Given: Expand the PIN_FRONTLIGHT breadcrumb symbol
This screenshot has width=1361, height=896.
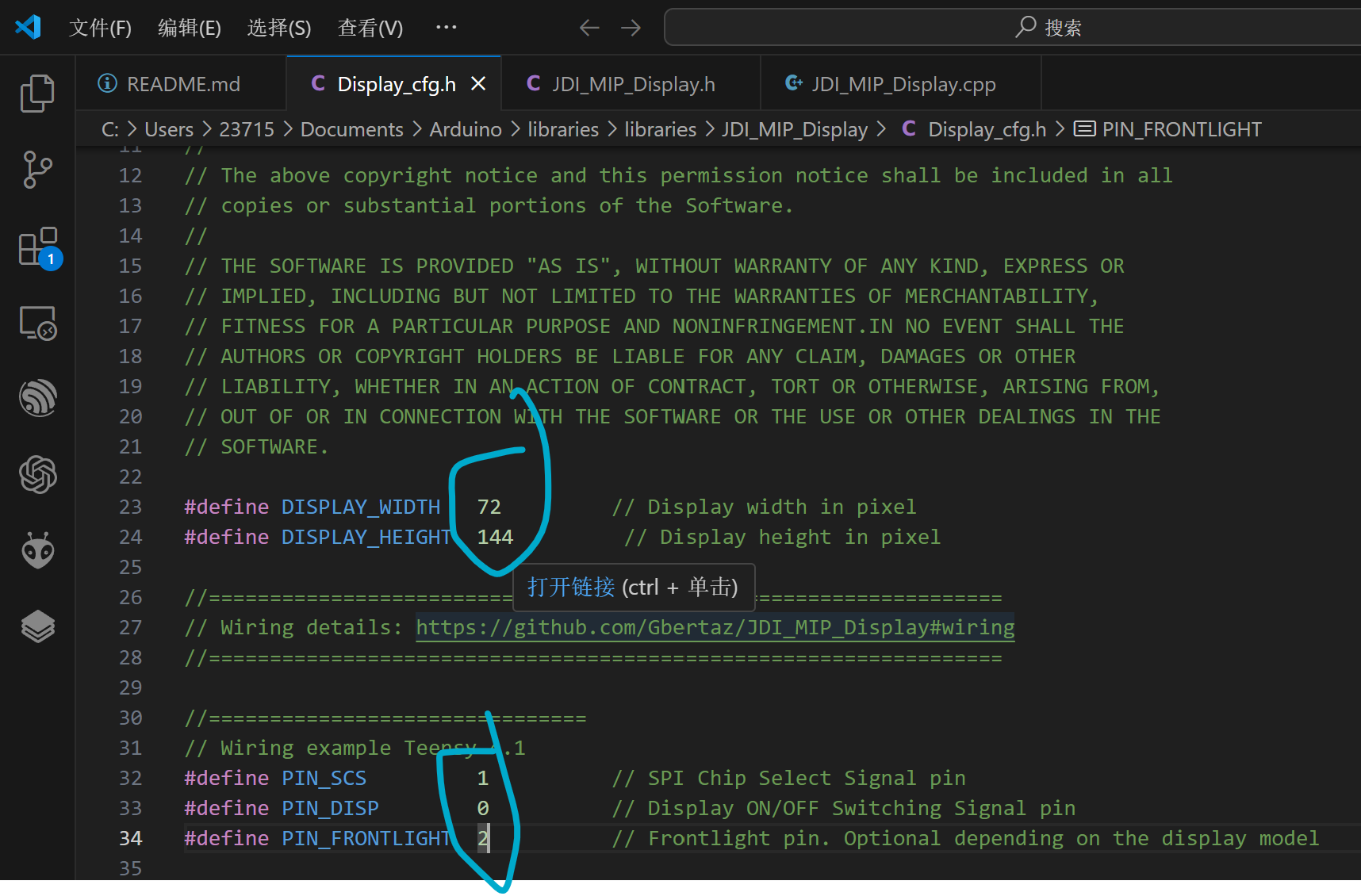Looking at the screenshot, I should 1182,129.
